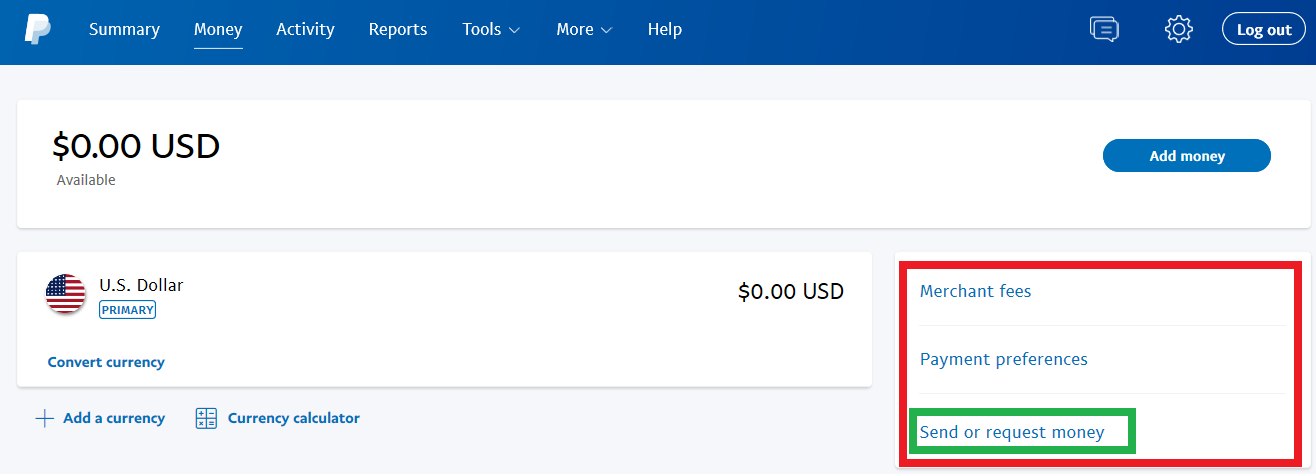The image size is (1316, 474).
Task: Select the Money tab
Action: [x=218, y=29]
